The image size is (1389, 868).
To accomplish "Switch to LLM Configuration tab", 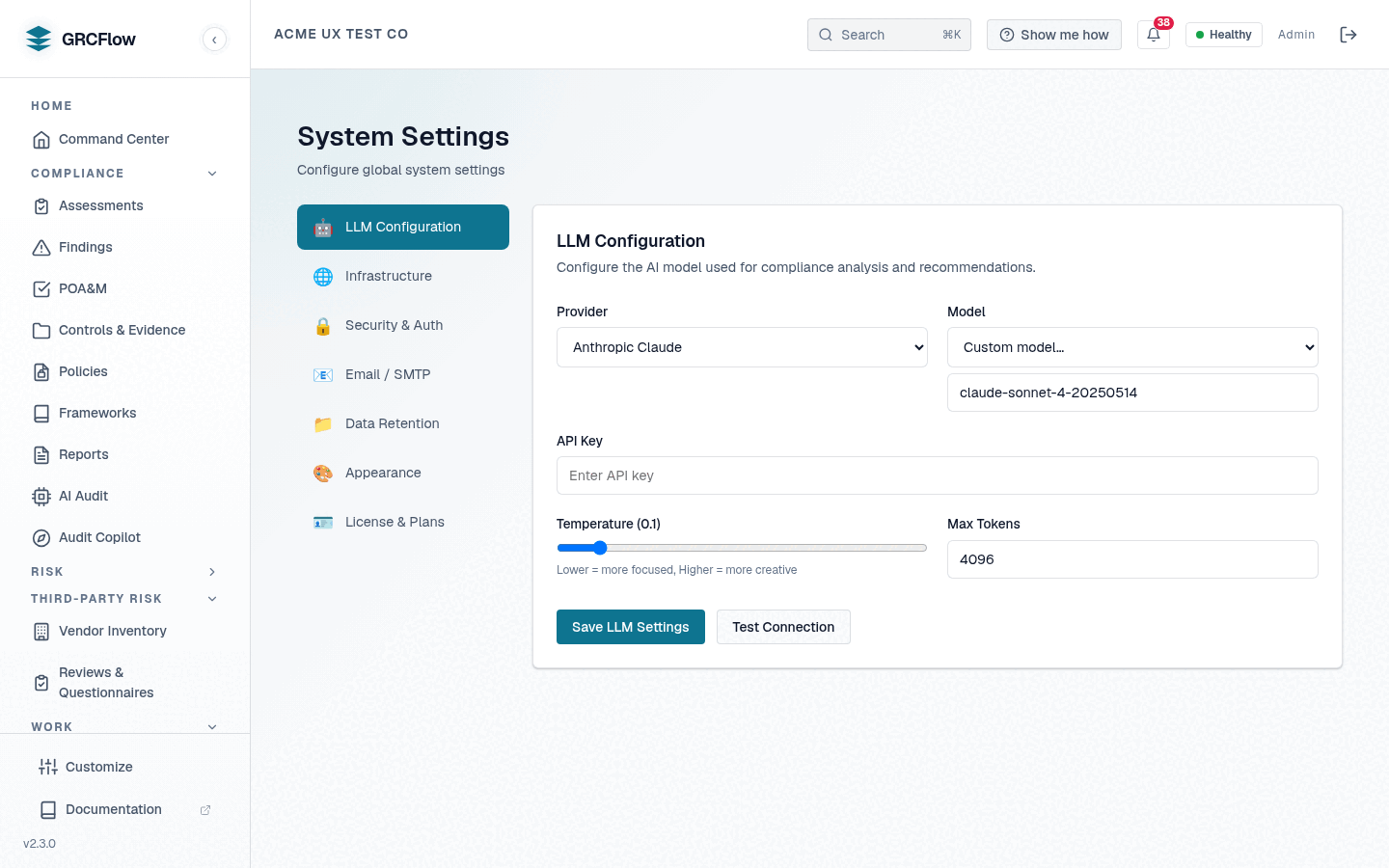I will 403,227.
